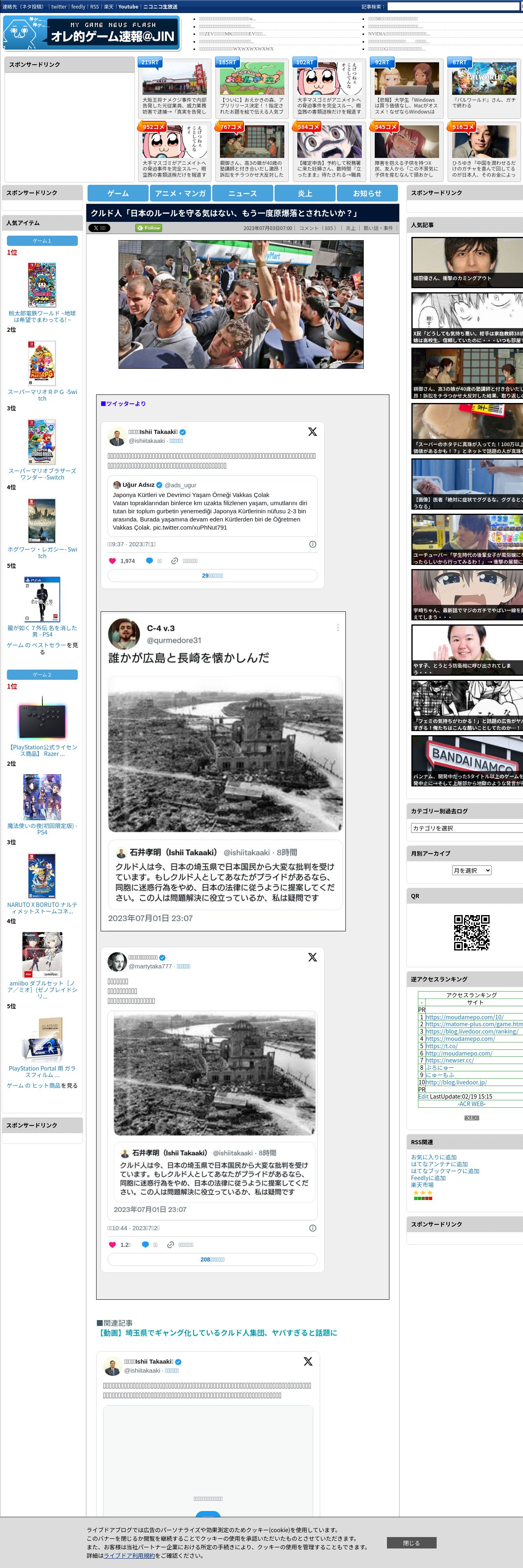Click お気に入りに追加 link

tap(433, 1157)
